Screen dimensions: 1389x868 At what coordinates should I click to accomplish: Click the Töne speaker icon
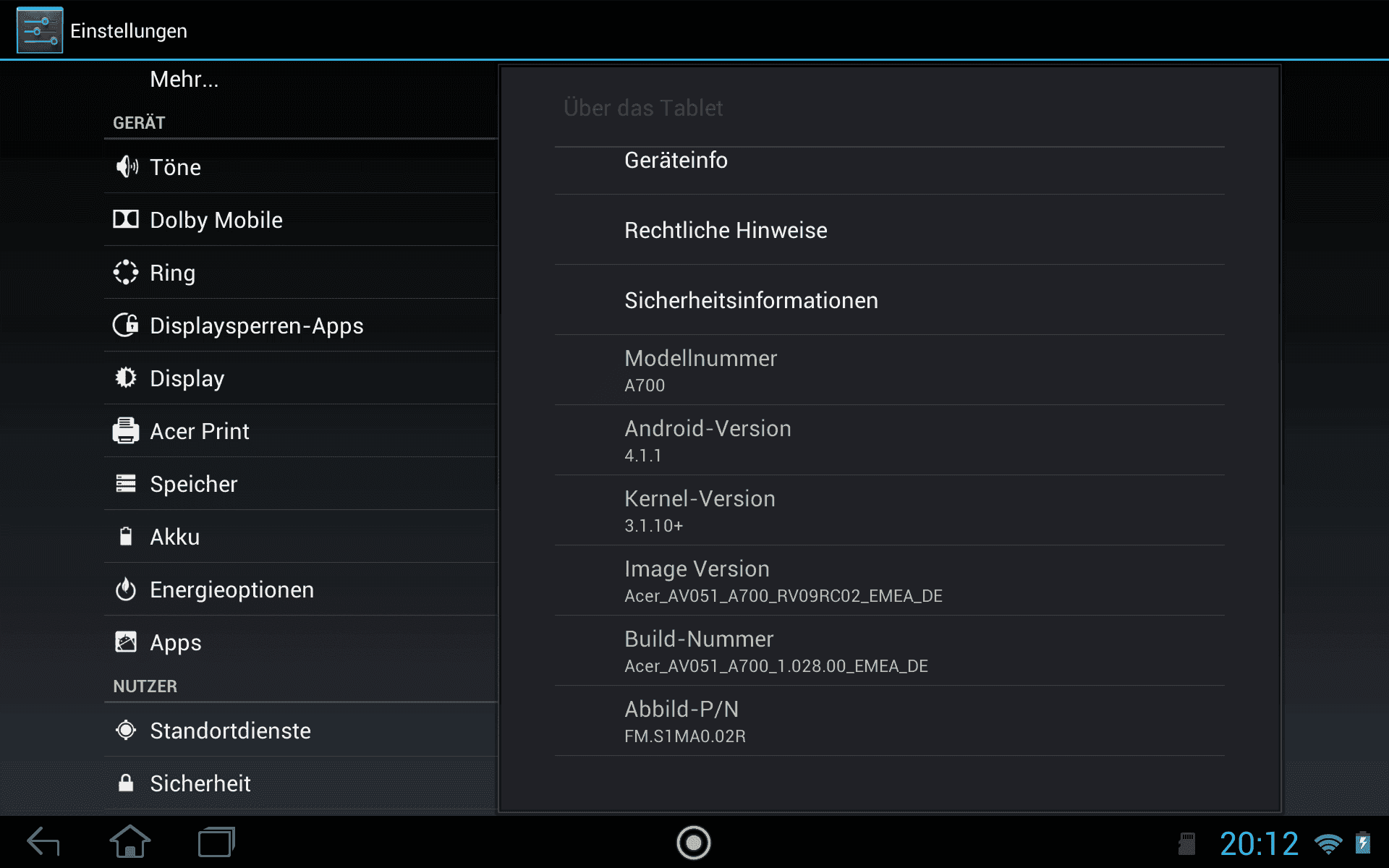coord(126,167)
